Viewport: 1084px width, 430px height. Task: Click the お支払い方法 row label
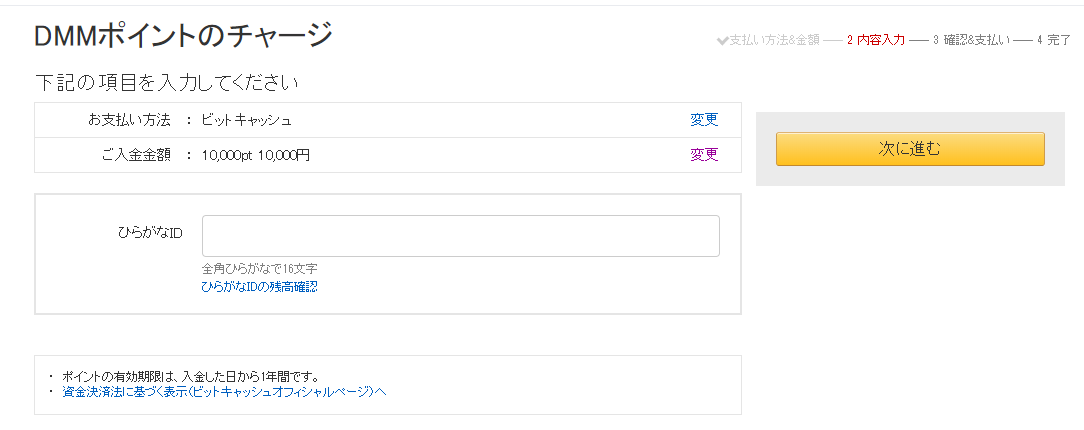129,120
